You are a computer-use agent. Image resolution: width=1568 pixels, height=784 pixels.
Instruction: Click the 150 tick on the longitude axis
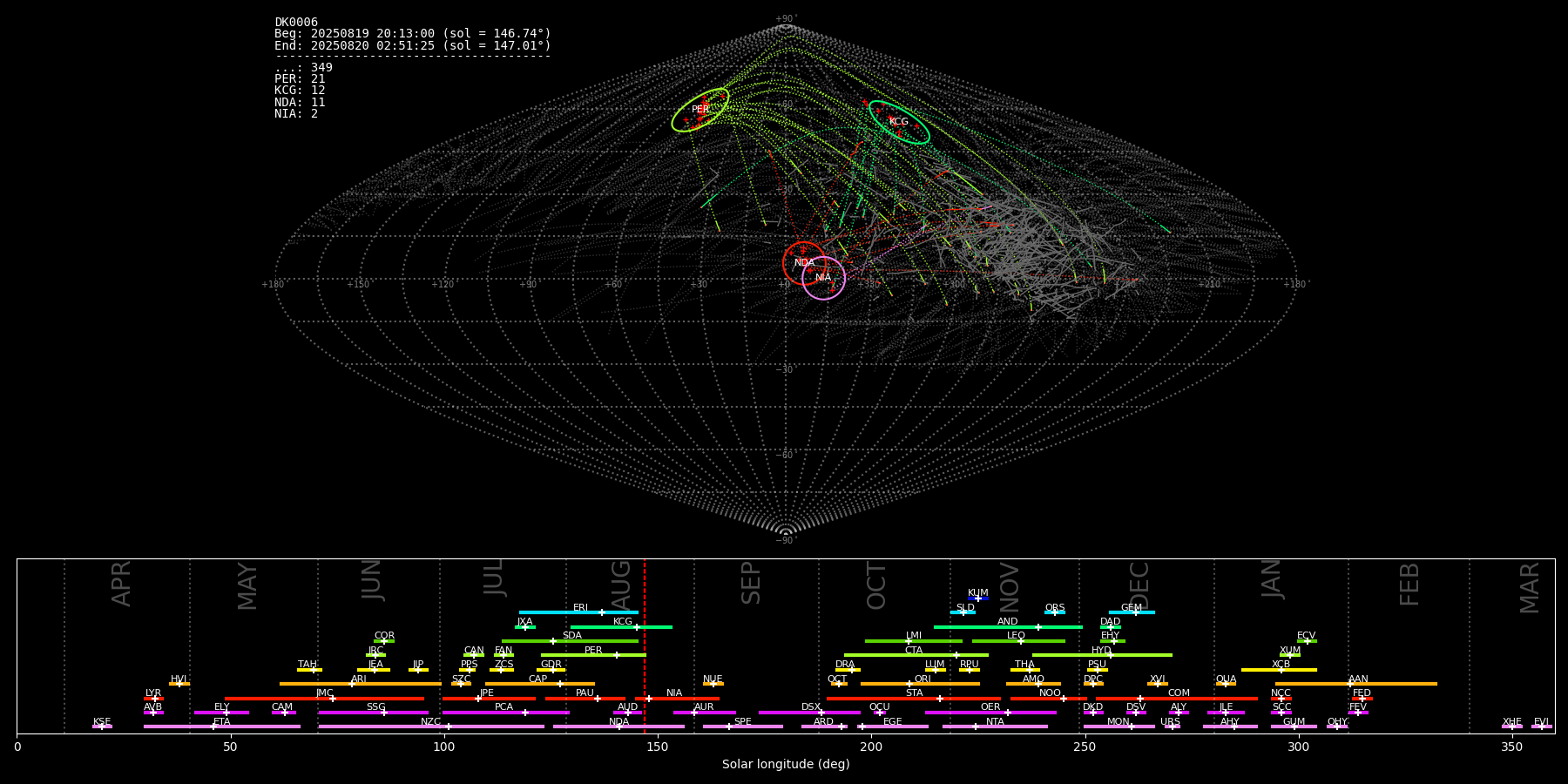point(658,747)
